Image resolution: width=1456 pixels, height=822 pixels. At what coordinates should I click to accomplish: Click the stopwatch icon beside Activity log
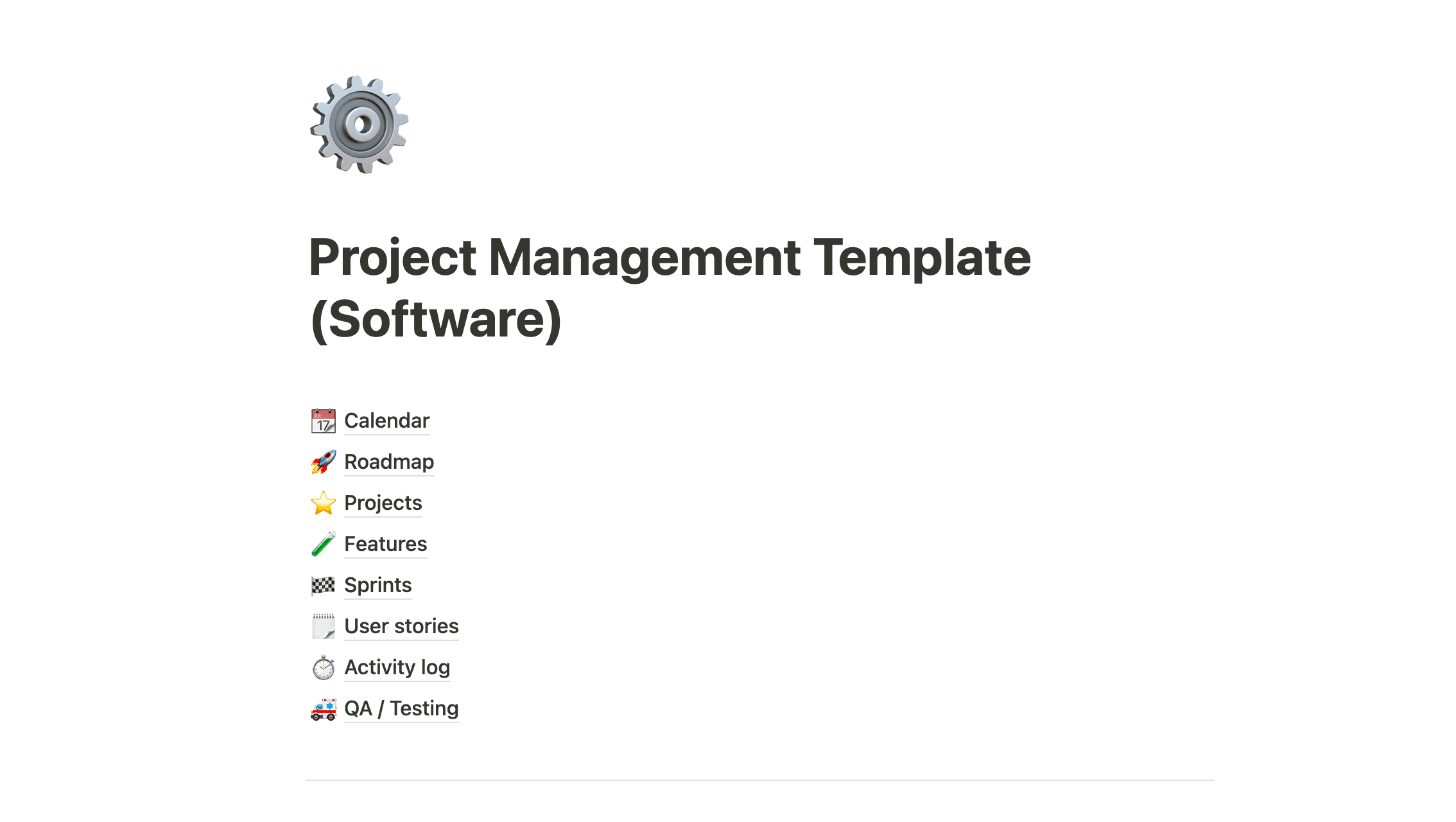point(324,668)
